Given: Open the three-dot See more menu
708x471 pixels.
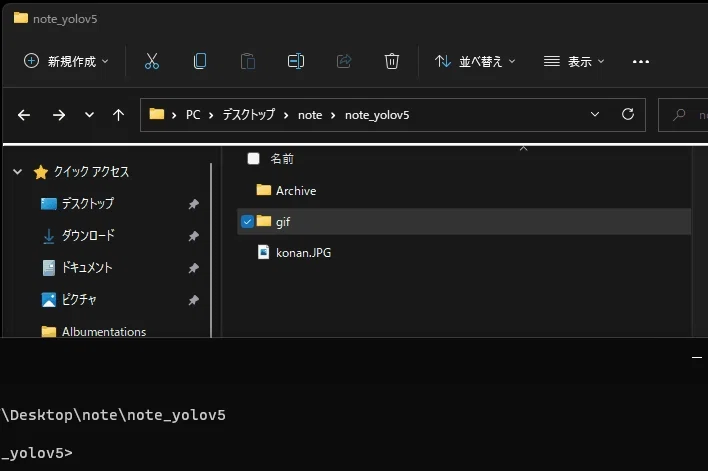Looking at the screenshot, I should pos(641,61).
